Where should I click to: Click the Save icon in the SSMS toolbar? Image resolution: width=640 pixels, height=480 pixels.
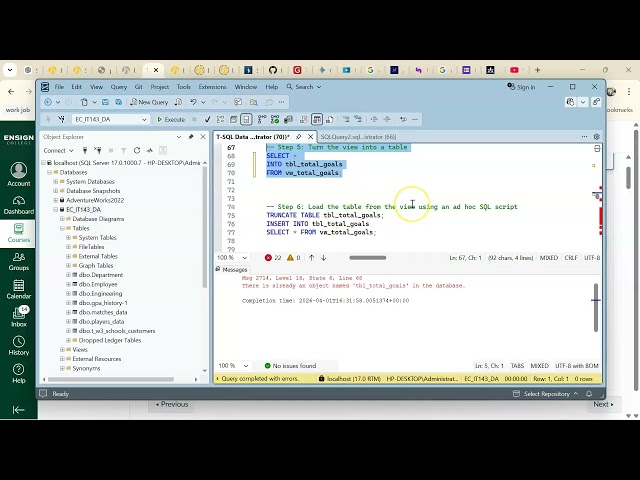tap(105, 102)
